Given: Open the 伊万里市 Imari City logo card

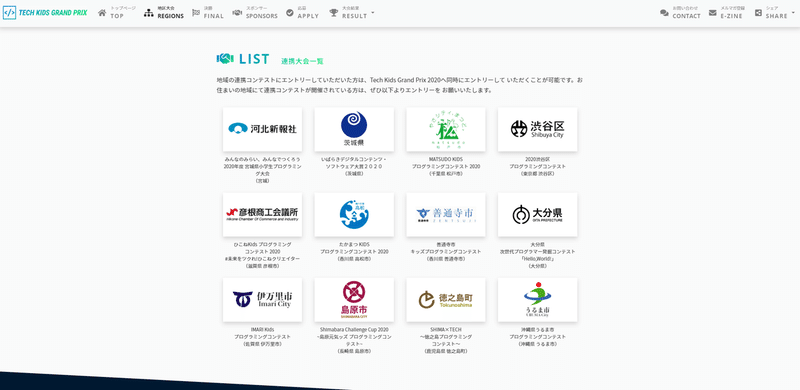Looking at the screenshot, I should pyautogui.click(x=262, y=300).
